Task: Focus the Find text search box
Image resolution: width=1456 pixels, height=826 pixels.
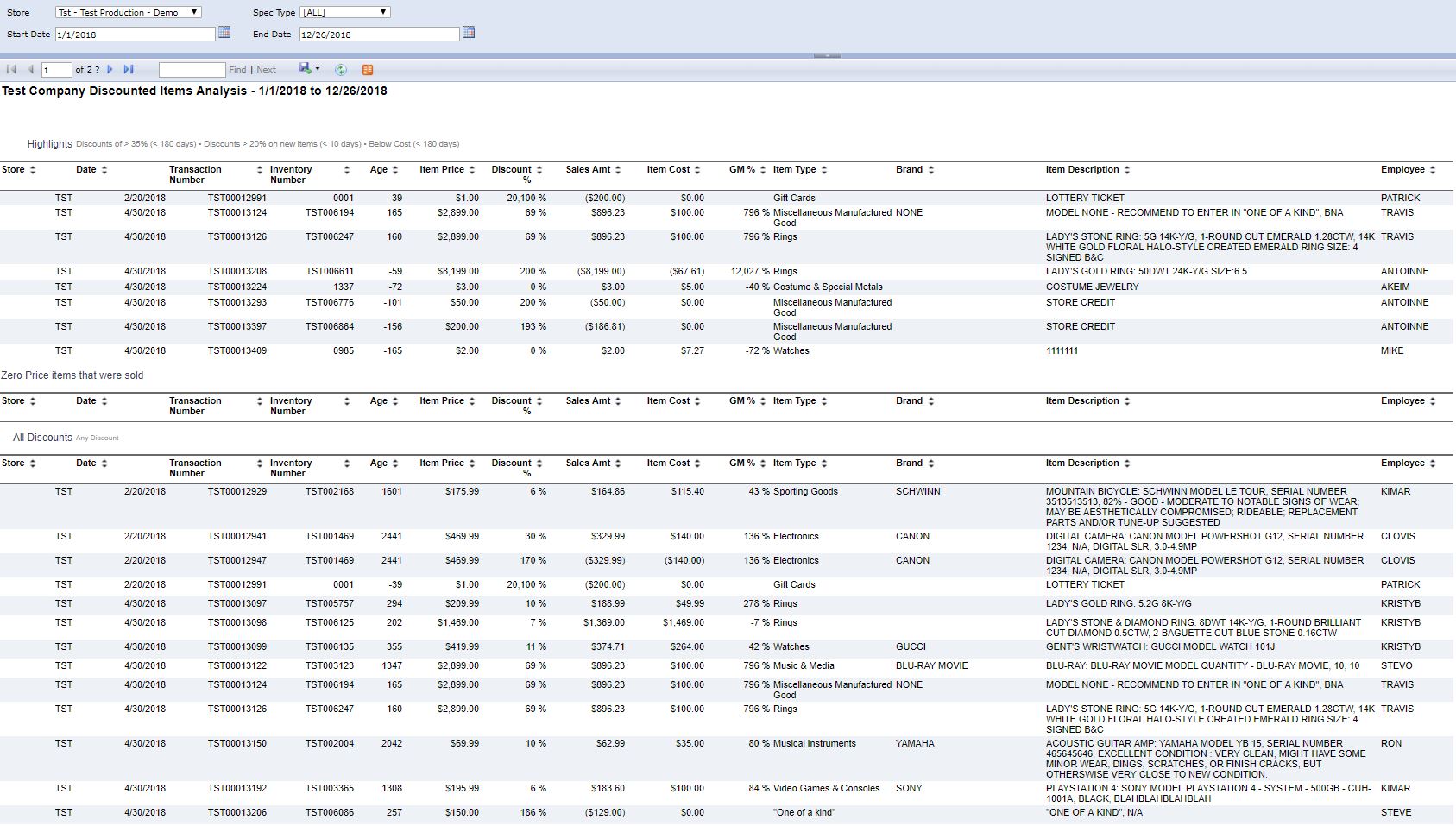Action: click(x=192, y=70)
